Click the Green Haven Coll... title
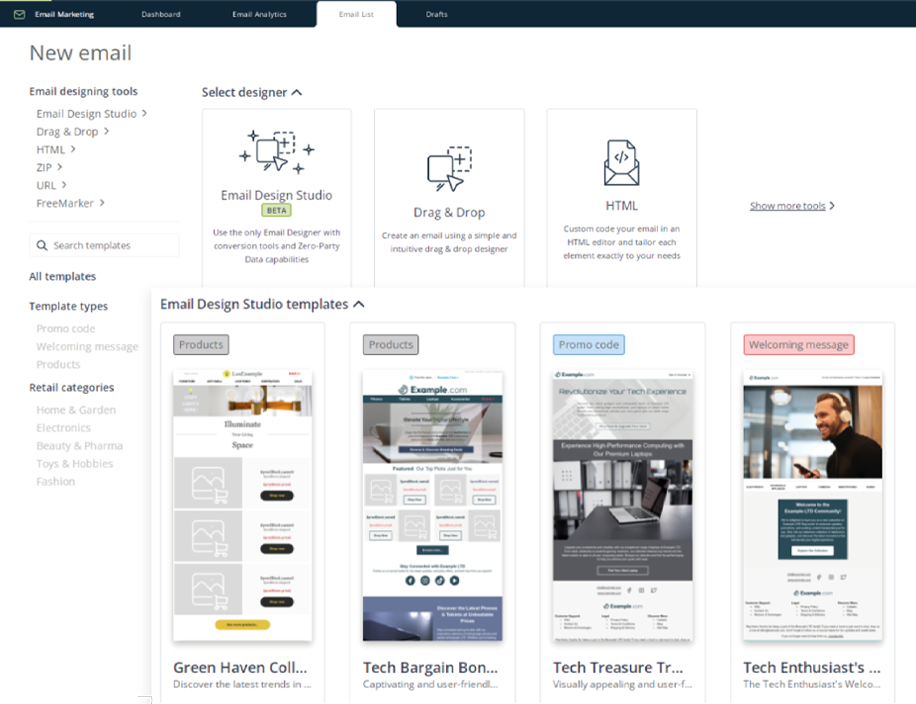This screenshot has height=704, width=916. point(240,667)
